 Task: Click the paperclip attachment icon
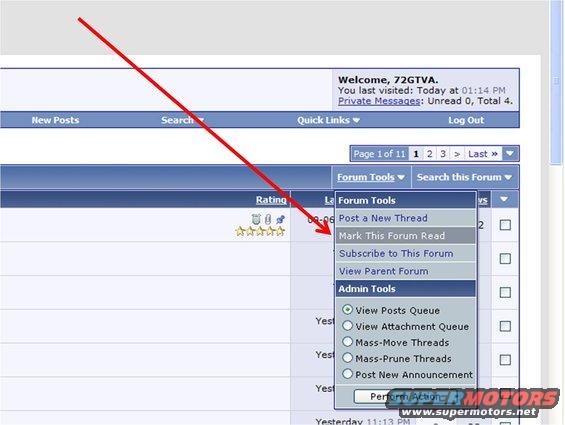pyautogui.click(x=268, y=219)
